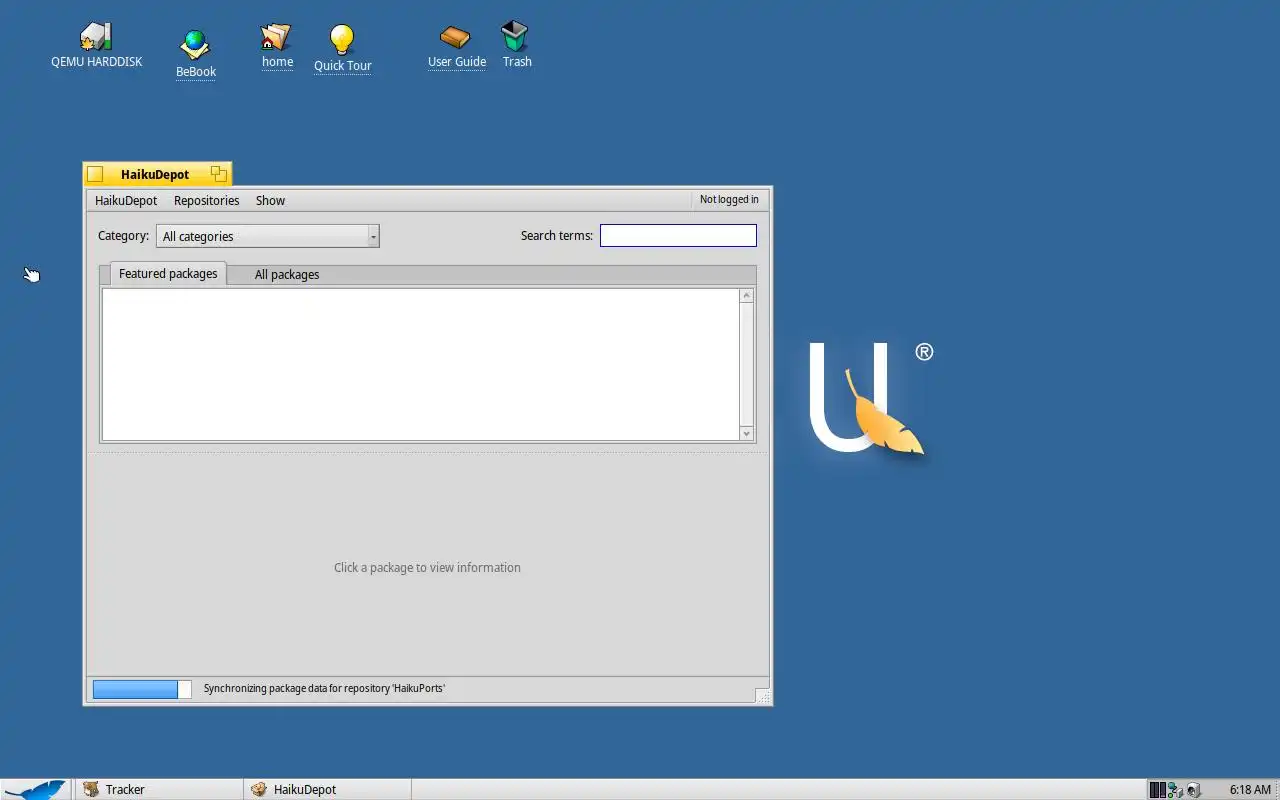Open the Show menu

(270, 200)
